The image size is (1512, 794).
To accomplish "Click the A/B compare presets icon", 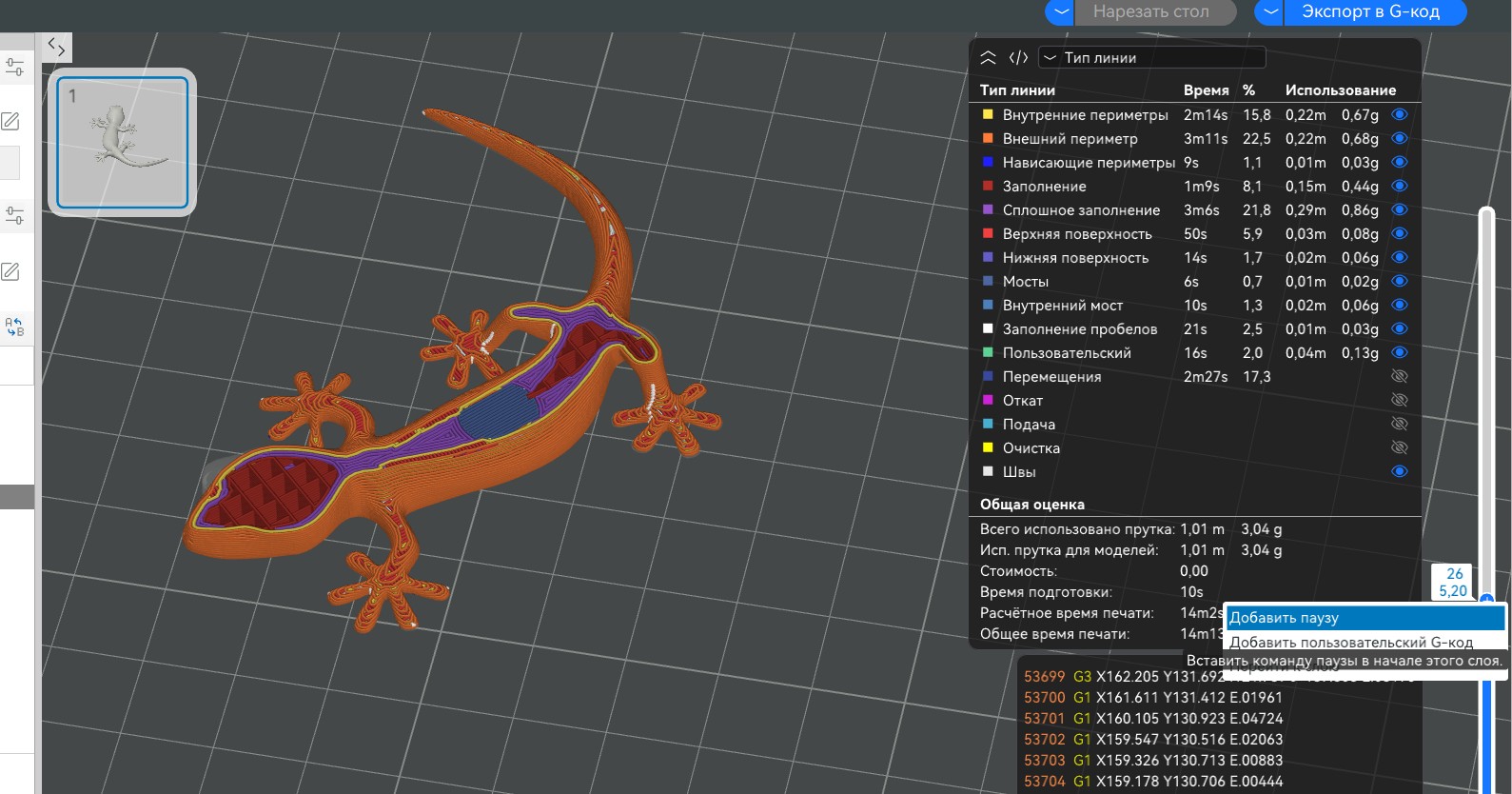I will pos(14,327).
